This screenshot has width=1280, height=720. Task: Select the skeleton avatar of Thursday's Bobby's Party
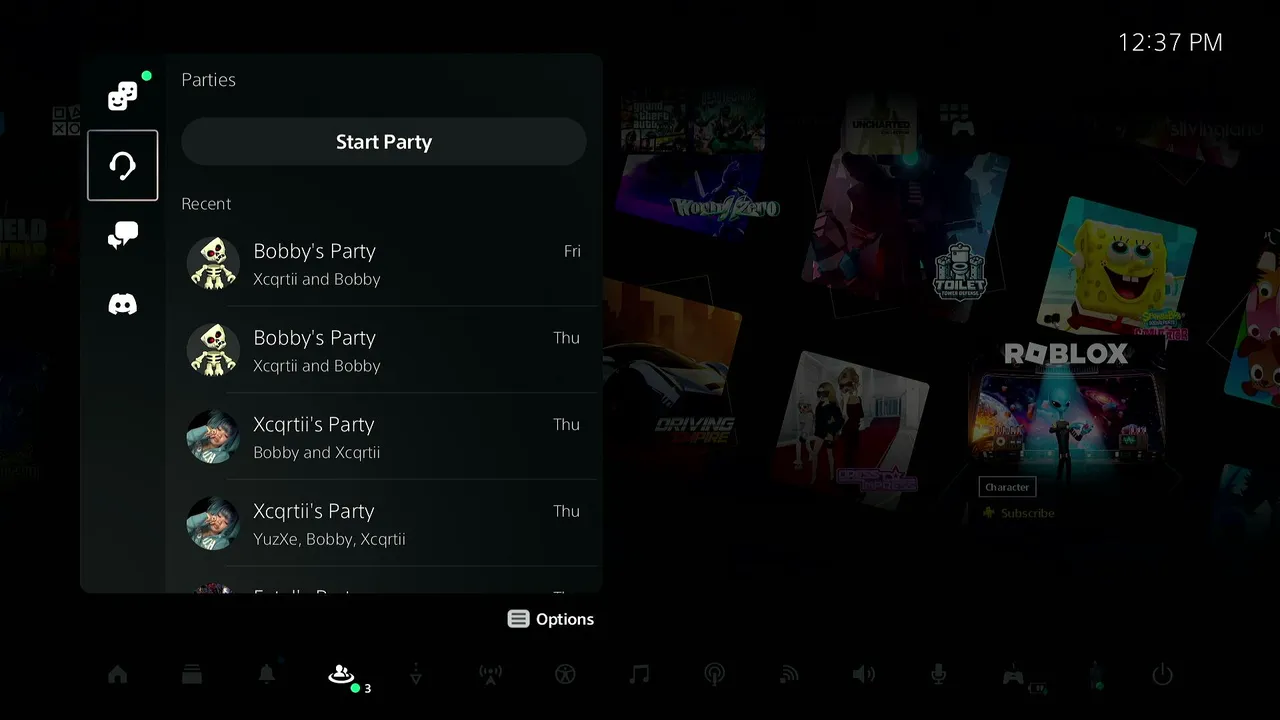(x=213, y=350)
